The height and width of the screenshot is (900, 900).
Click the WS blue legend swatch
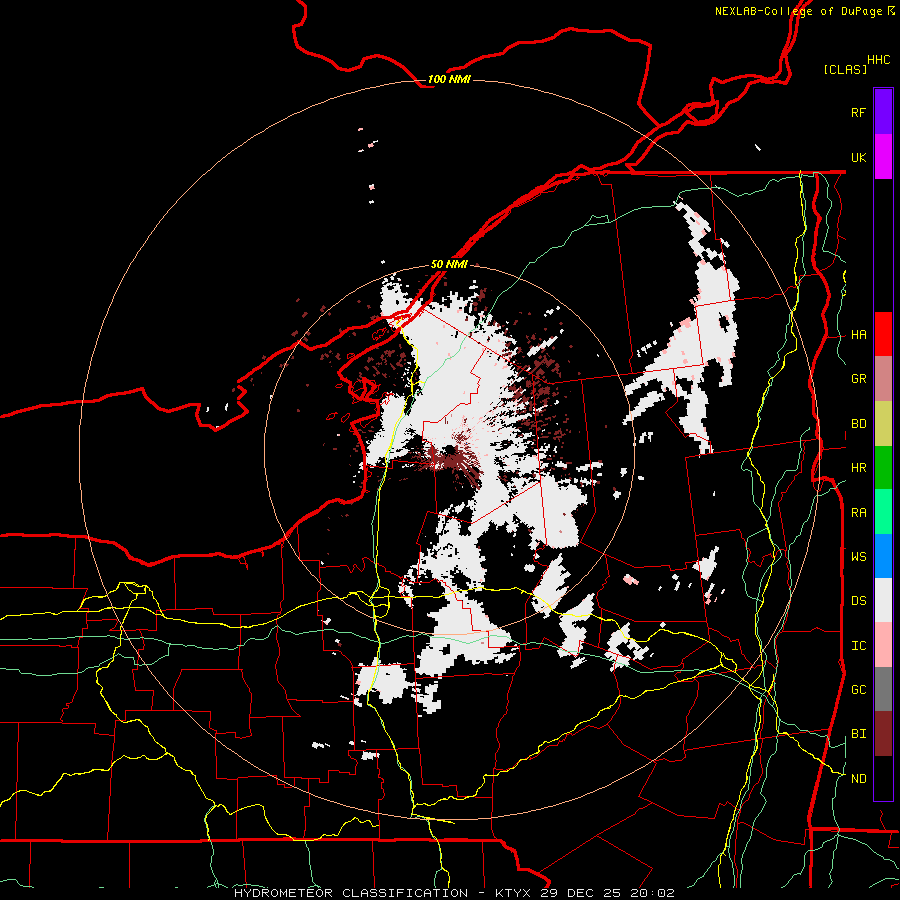(x=883, y=556)
